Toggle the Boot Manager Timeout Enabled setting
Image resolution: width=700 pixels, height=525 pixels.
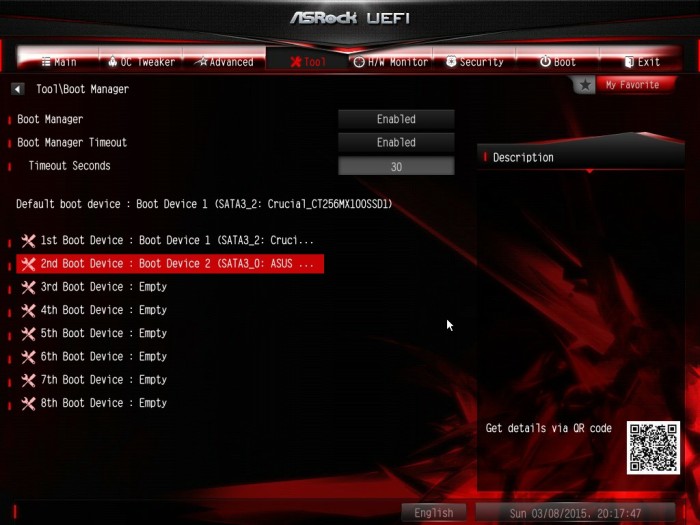(x=396, y=142)
